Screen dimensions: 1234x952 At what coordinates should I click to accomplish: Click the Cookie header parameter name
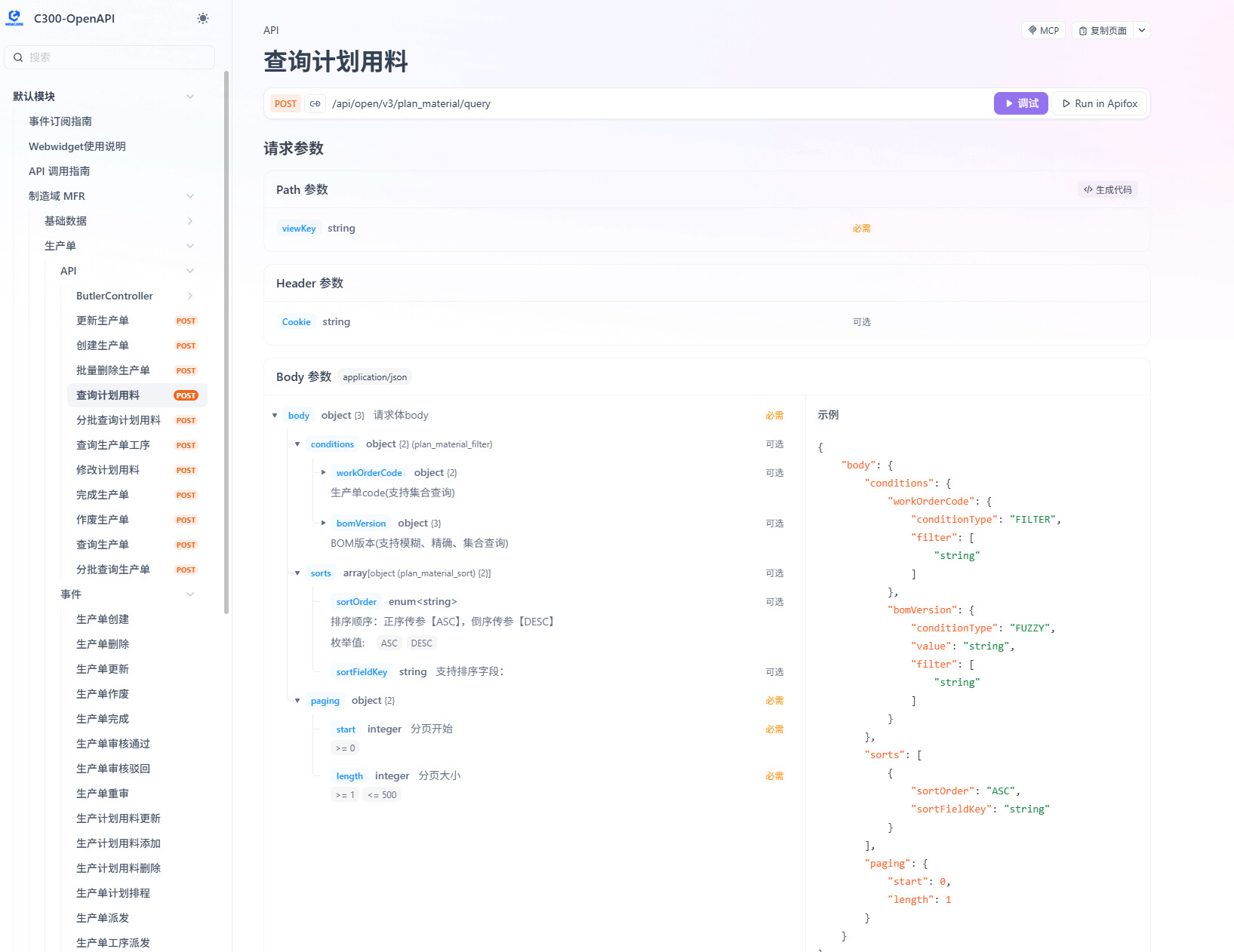pos(297,322)
